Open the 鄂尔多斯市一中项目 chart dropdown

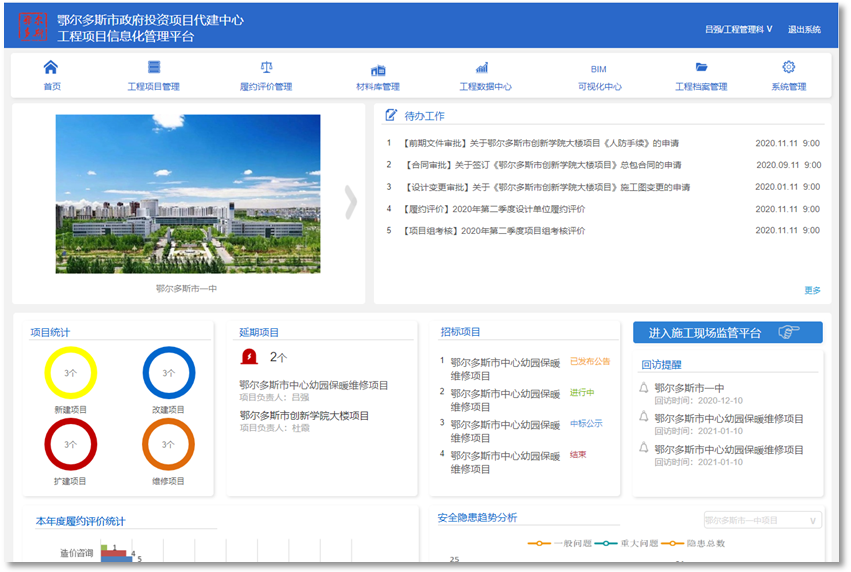[763, 520]
